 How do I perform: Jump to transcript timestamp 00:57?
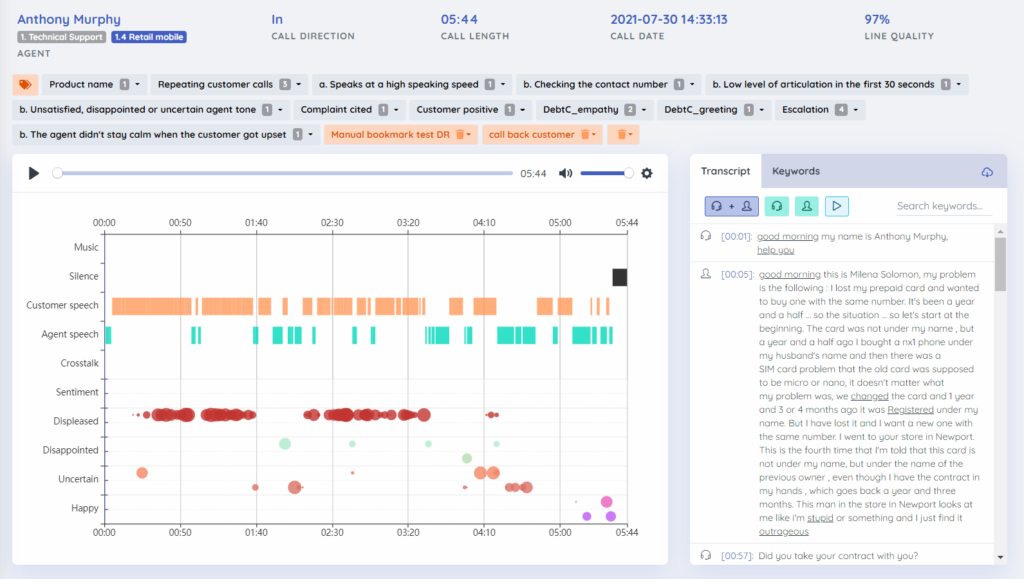(x=735, y=555)
